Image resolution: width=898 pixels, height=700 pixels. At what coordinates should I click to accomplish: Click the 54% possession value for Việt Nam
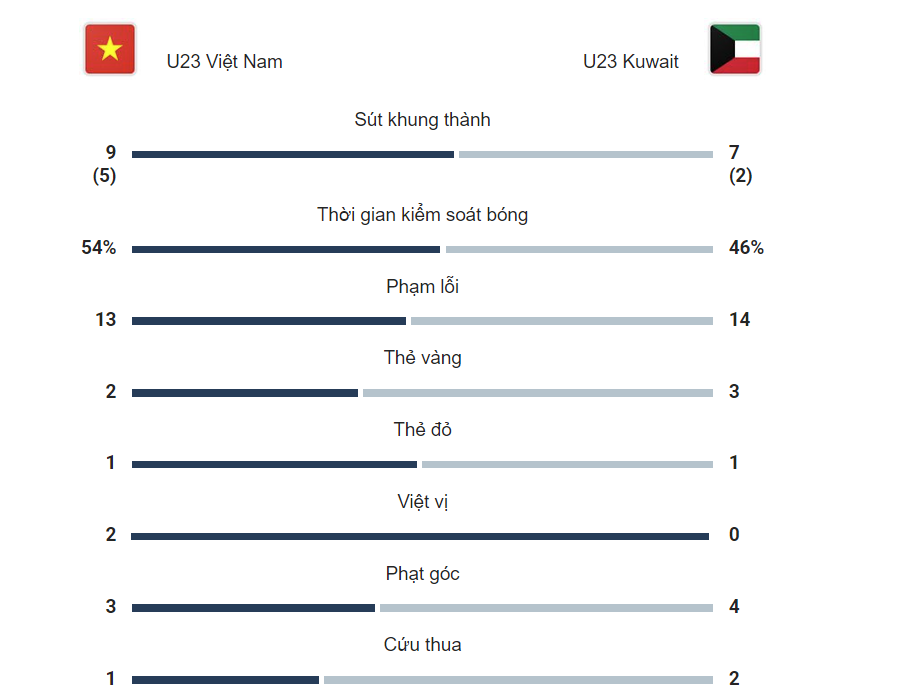[99, 248]
